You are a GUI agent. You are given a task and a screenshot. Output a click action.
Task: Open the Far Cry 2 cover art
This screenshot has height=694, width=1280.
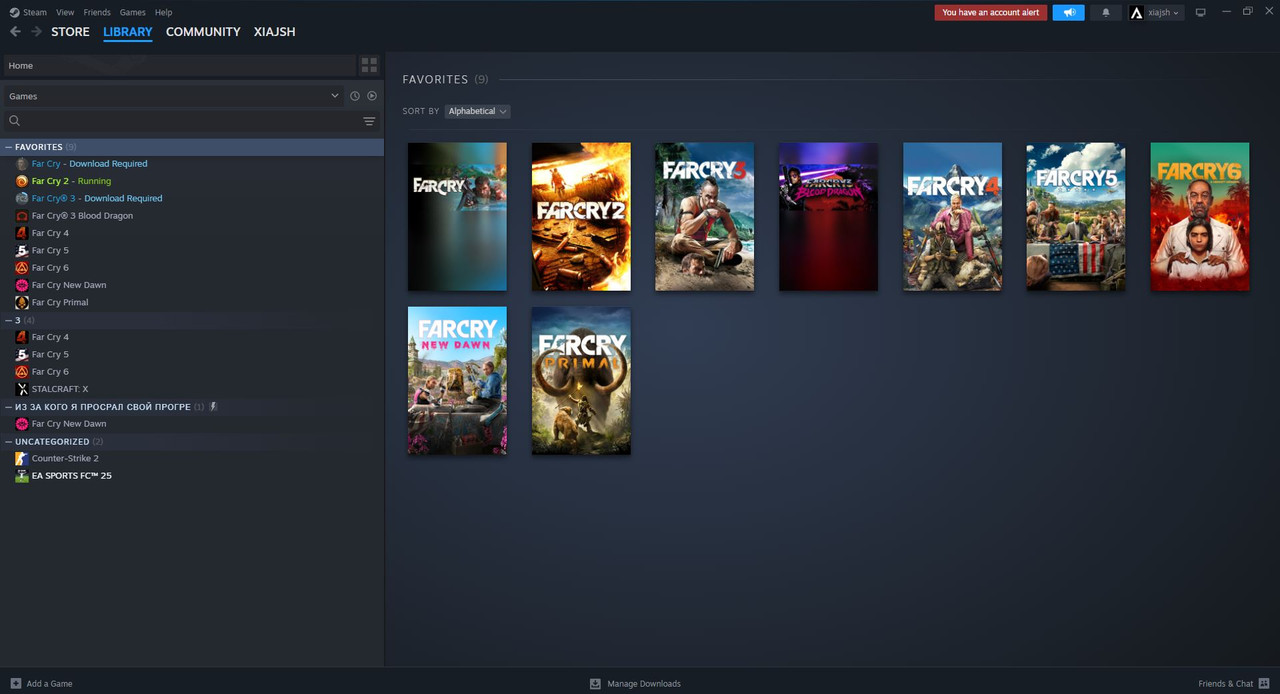tap(581, 216)
